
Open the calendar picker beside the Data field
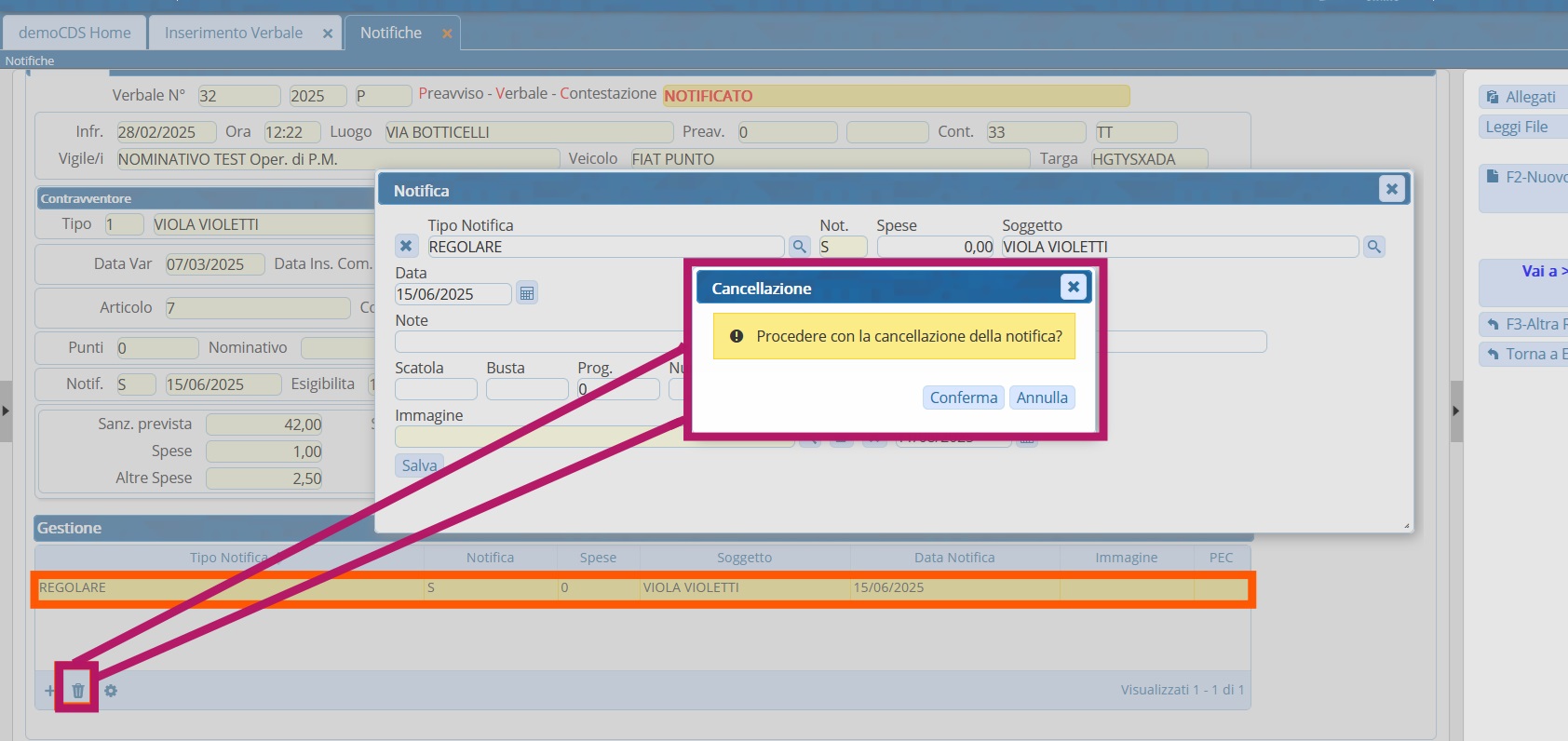(x=527, y=294)
